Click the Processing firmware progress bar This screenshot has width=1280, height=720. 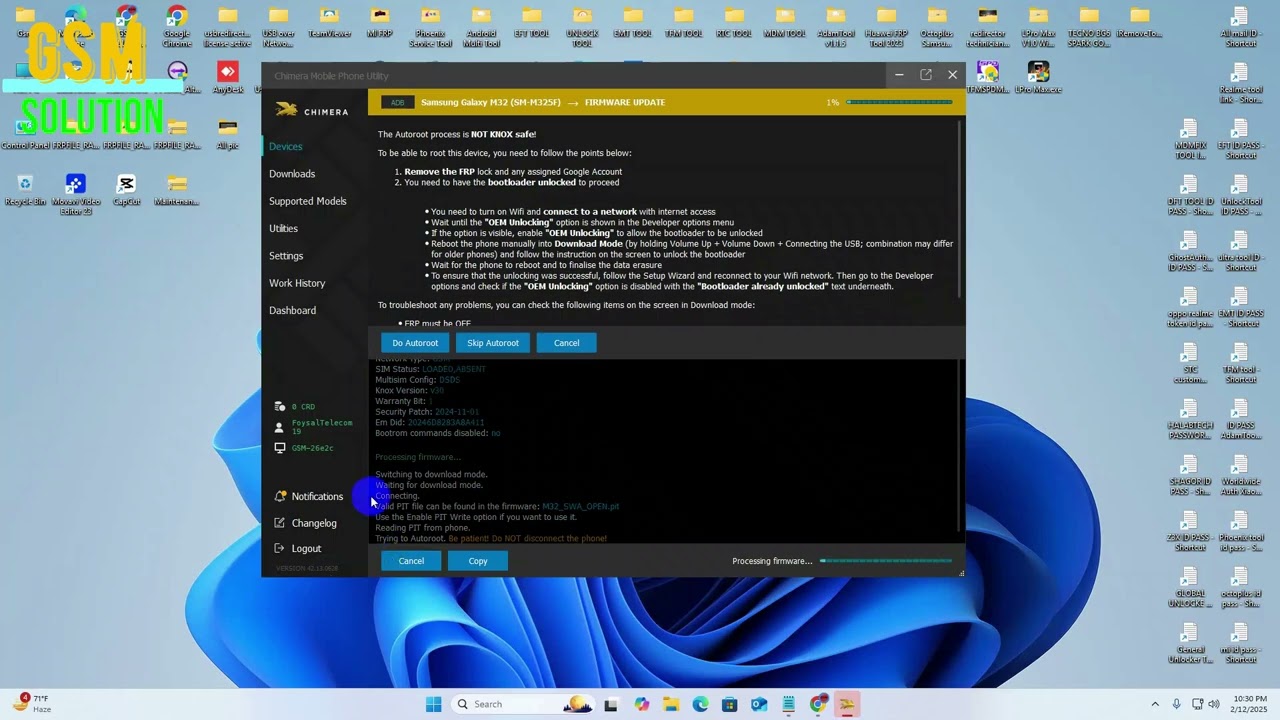pyautogui.click(x=886, y=561)
